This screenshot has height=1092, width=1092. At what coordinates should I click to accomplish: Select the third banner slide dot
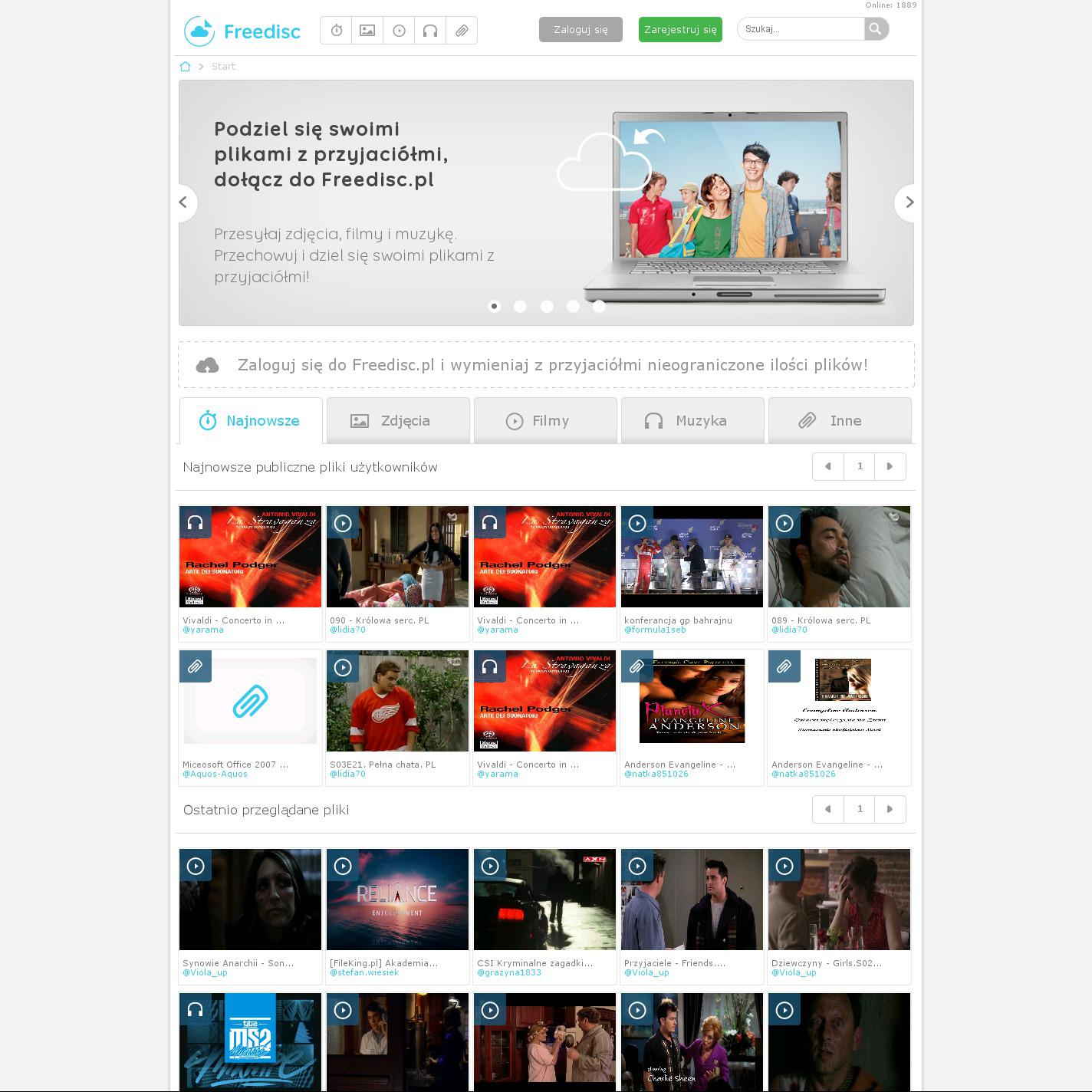point(547,307)
